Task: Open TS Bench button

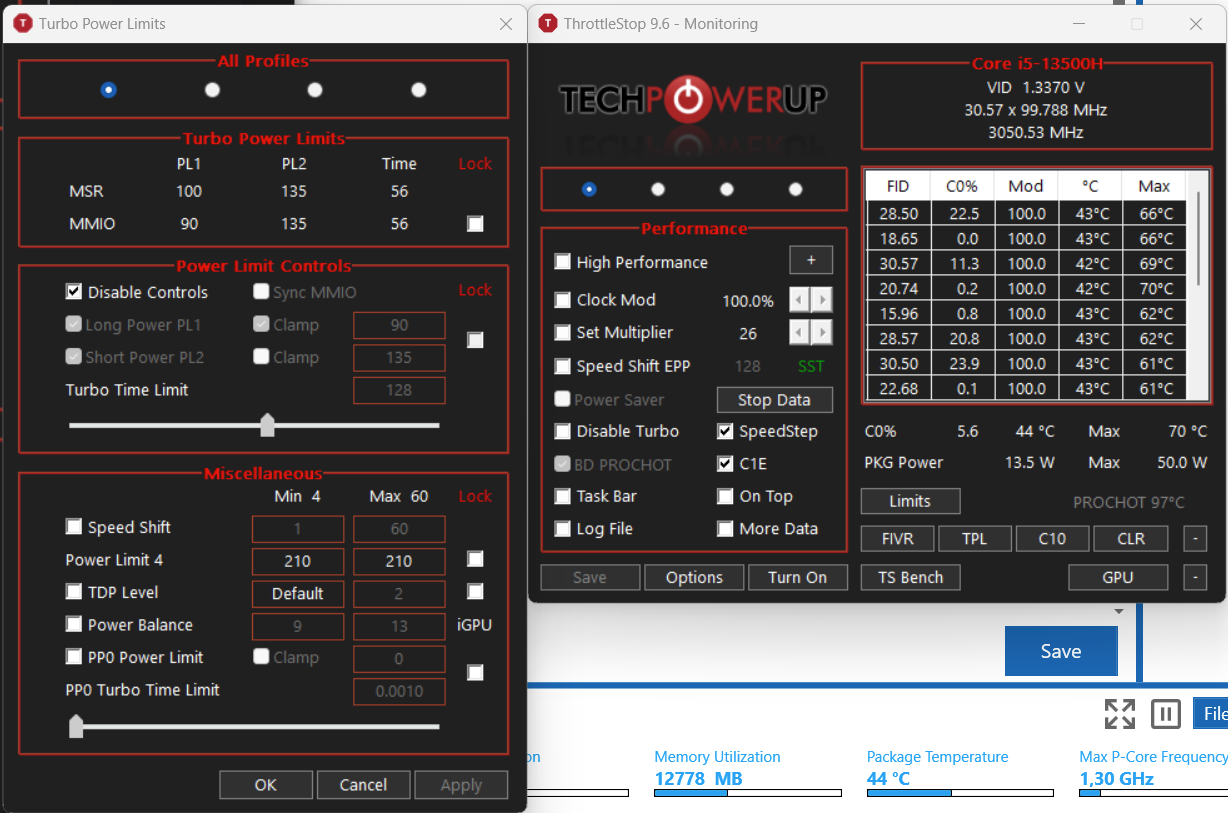Action: click(910, 577)
